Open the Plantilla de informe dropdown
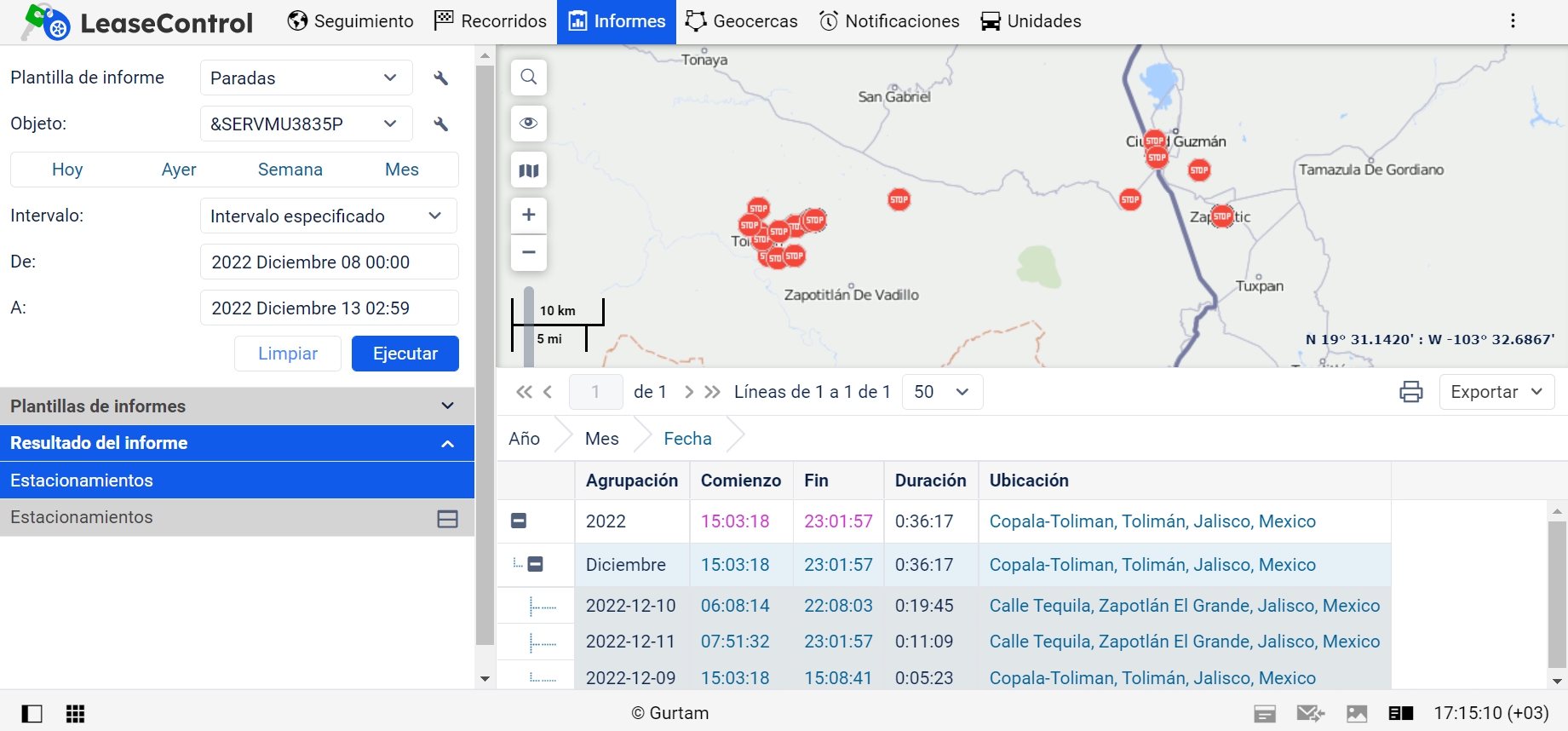 [306, 78]
